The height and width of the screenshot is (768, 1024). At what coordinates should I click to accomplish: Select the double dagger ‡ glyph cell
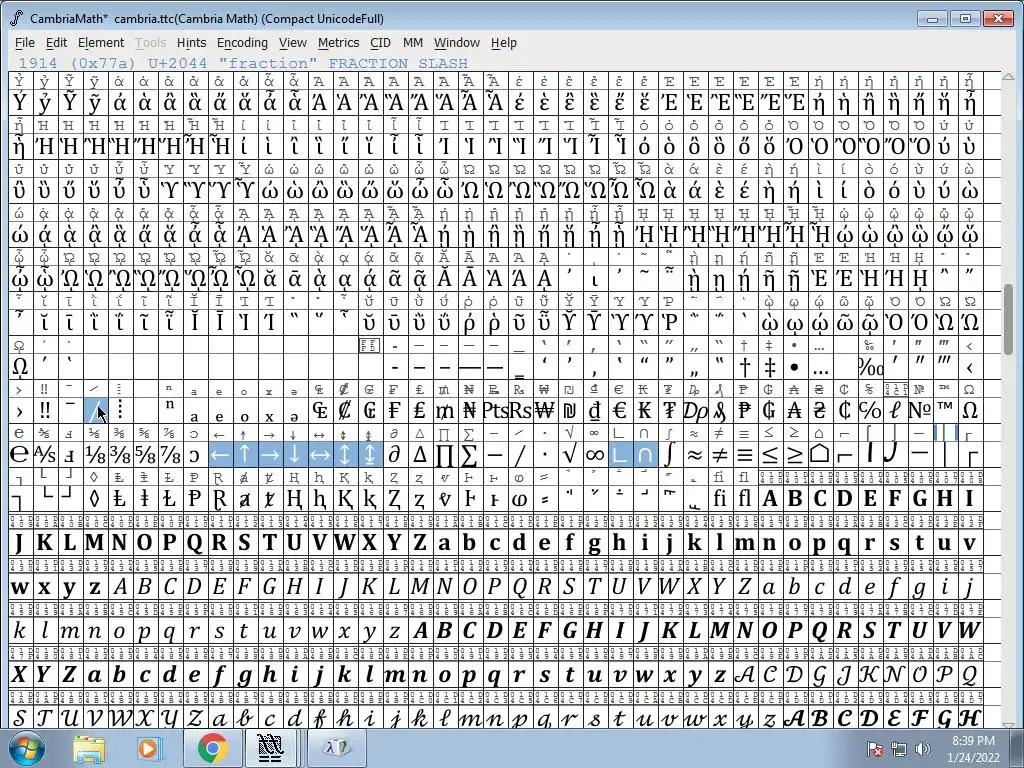pyautogui.click(x=769, y=367)
